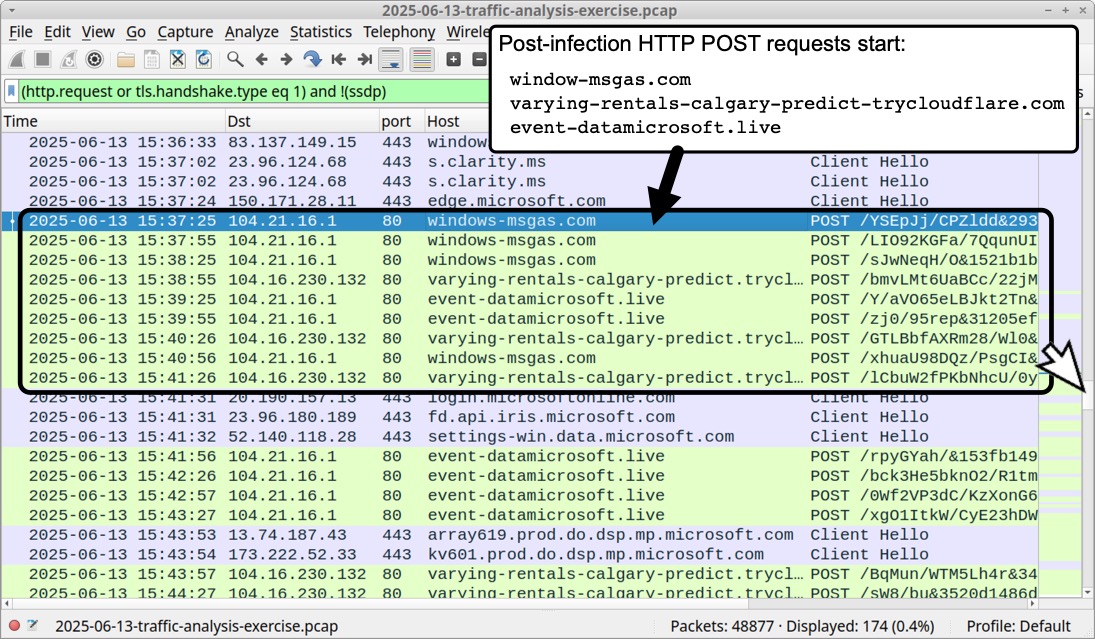Select the 15:41:56 POST /rpyGYah row
This screenshot has height=639, width=1095.
pyautogui.click(x=520, y=456)
